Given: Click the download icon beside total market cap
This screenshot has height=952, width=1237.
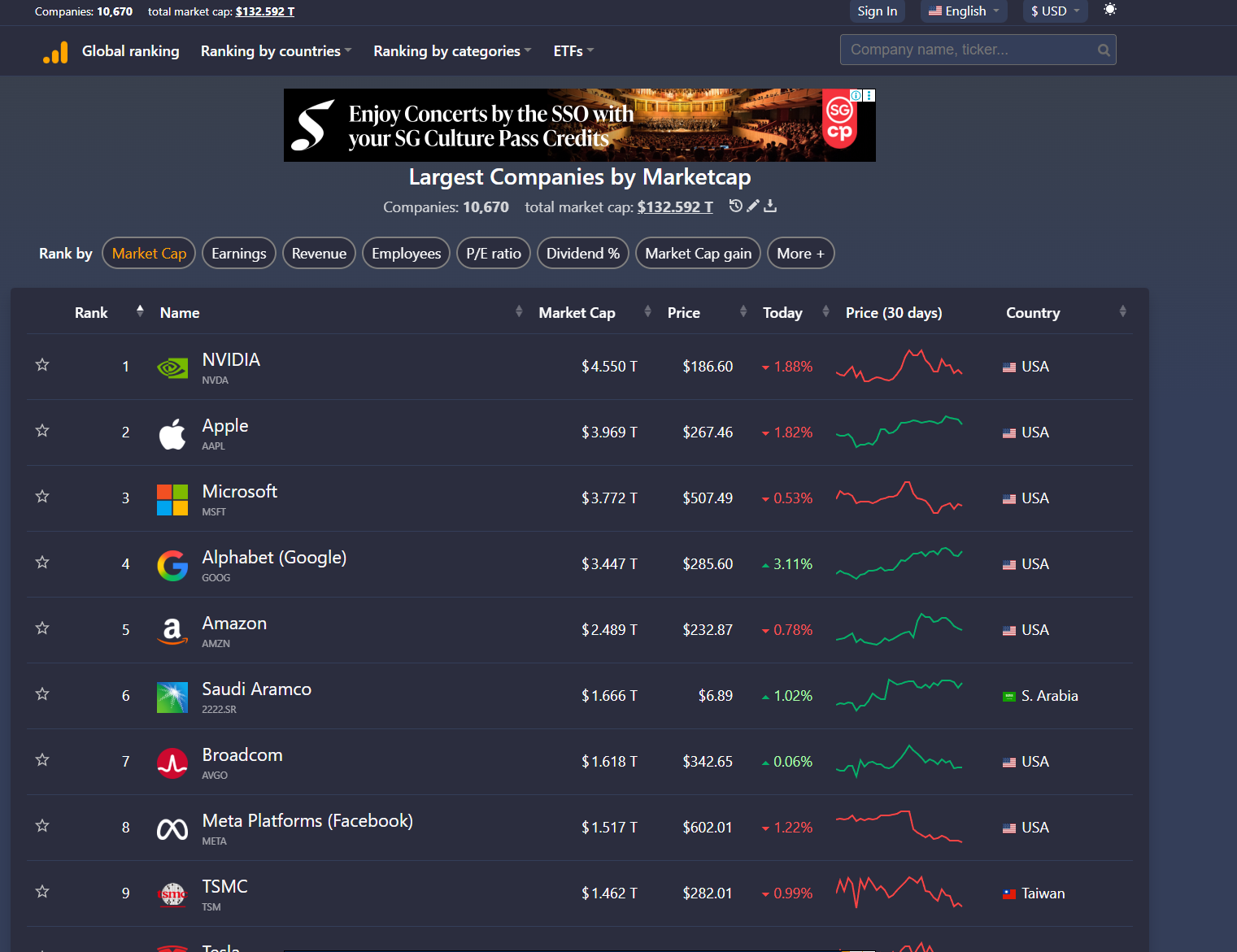Looking at the screenshot, I should pyautogui.click(x=770, y=206).
